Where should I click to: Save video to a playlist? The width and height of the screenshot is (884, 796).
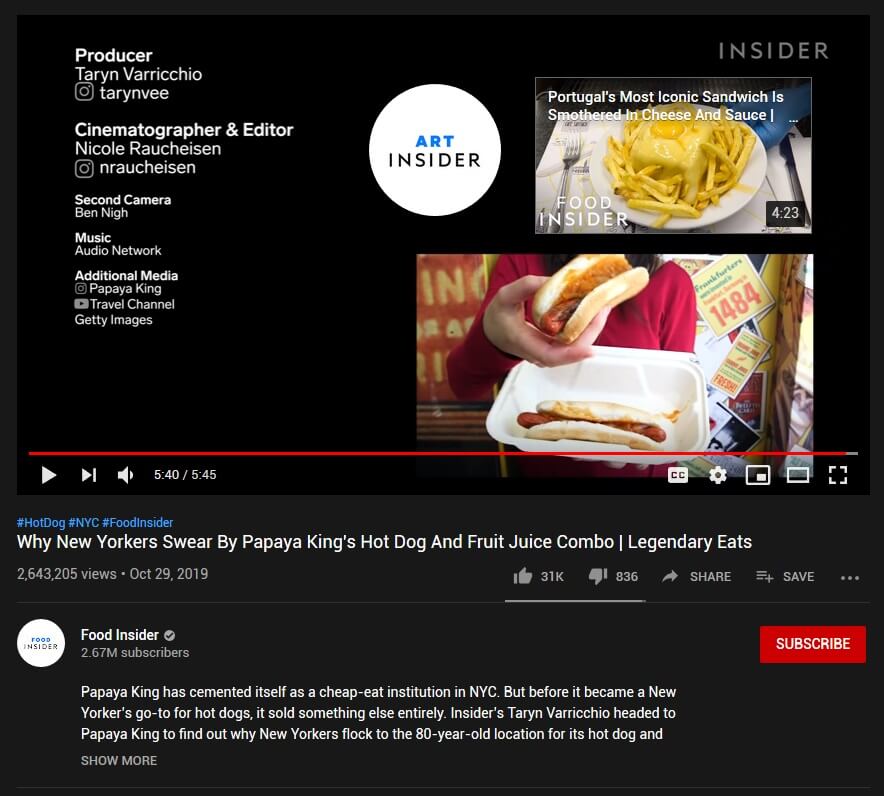point(785,576)
